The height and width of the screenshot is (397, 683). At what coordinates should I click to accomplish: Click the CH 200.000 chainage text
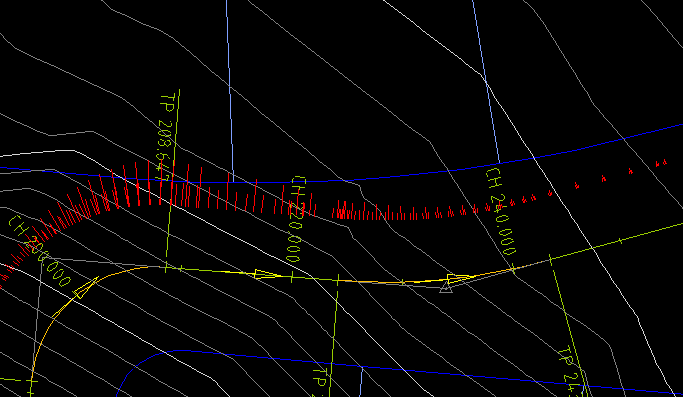click(x=39, y=251)
